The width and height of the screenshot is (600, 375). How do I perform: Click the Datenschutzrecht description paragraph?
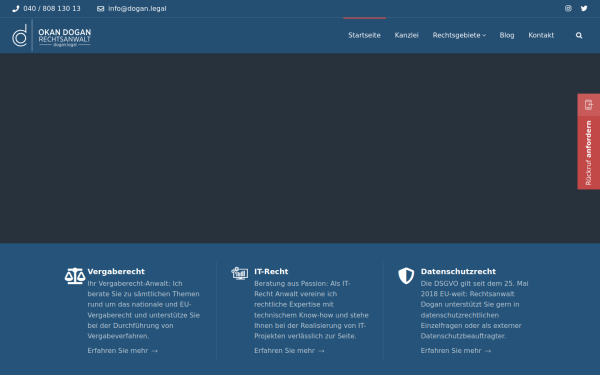(x=474, y=310)
